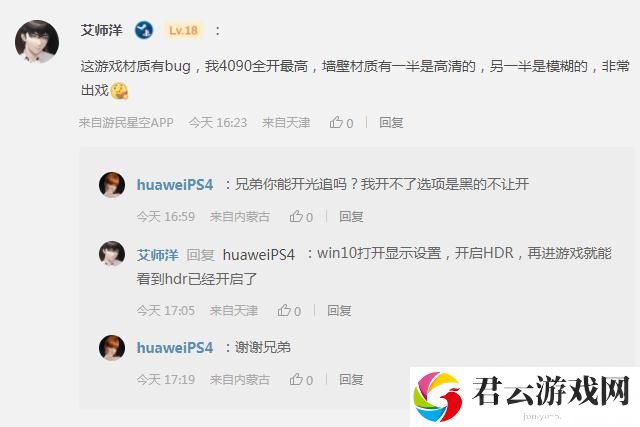The image size is (640, 427).
Task: Click 艾师洋's large profile avatar
Action: tap(37, 42)
